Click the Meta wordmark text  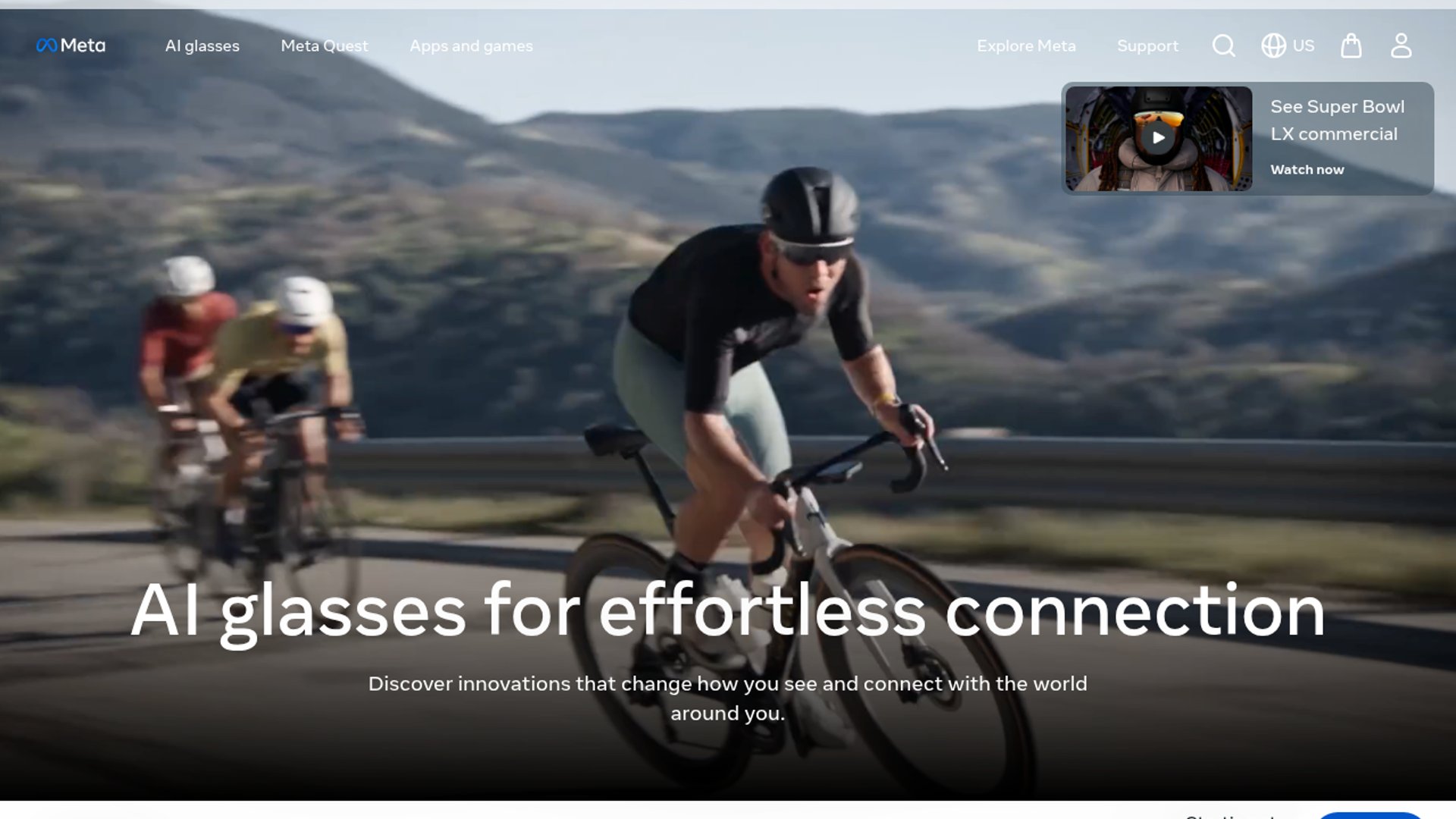coord(83,45)
